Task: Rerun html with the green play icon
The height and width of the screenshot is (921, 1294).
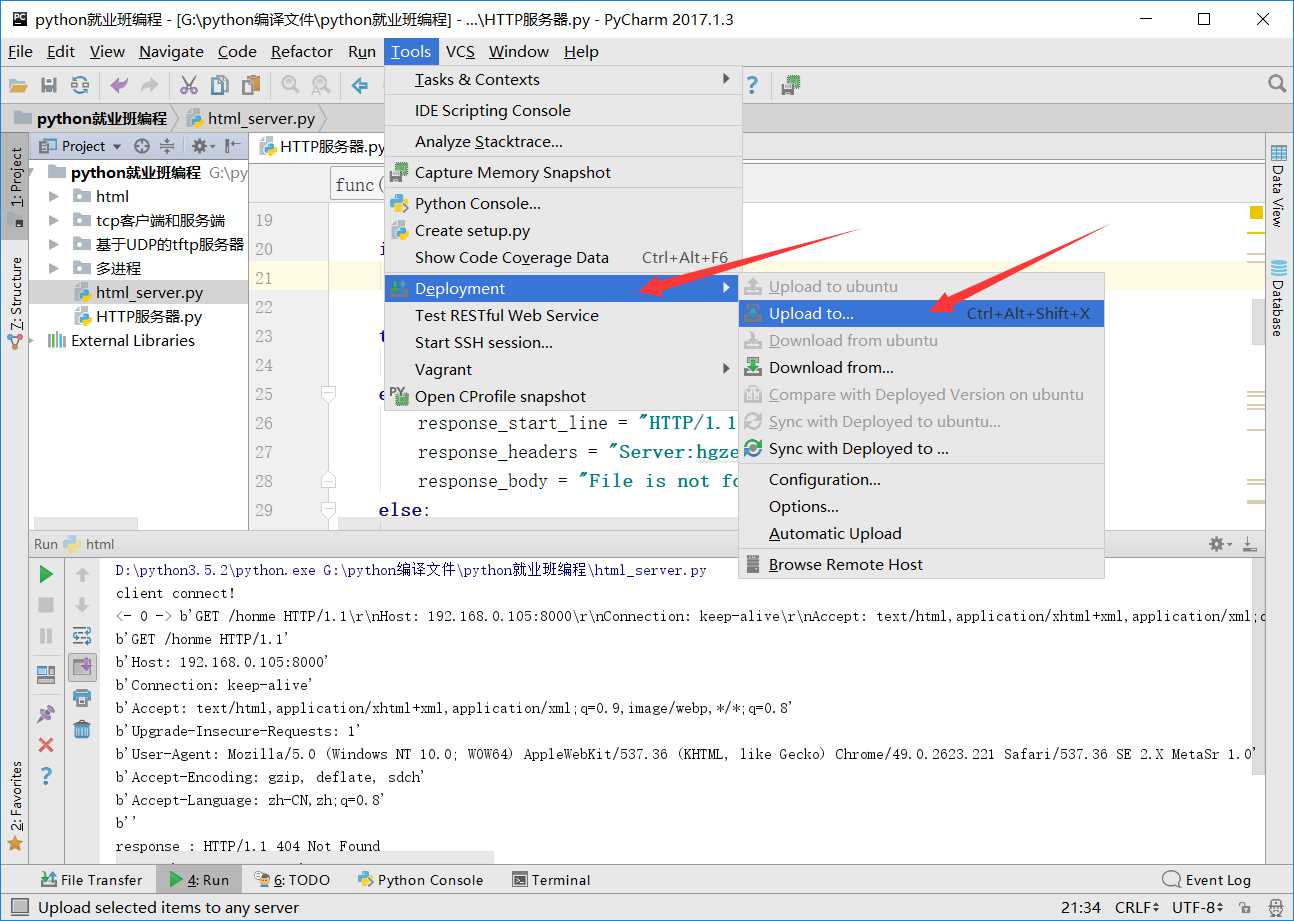Action: 46,574
